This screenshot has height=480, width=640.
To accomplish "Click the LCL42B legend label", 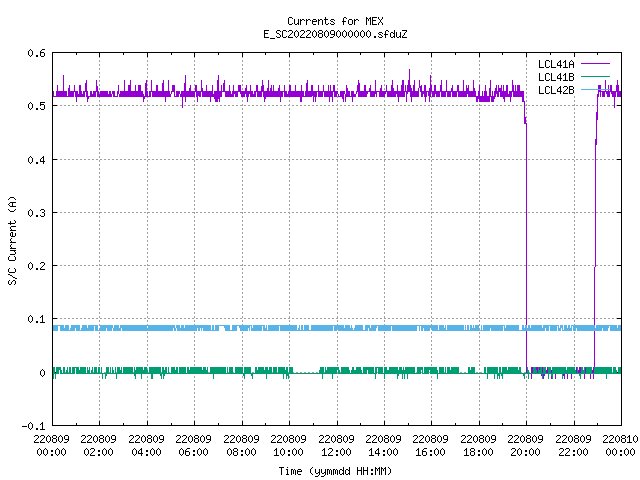I will [556, 90].
